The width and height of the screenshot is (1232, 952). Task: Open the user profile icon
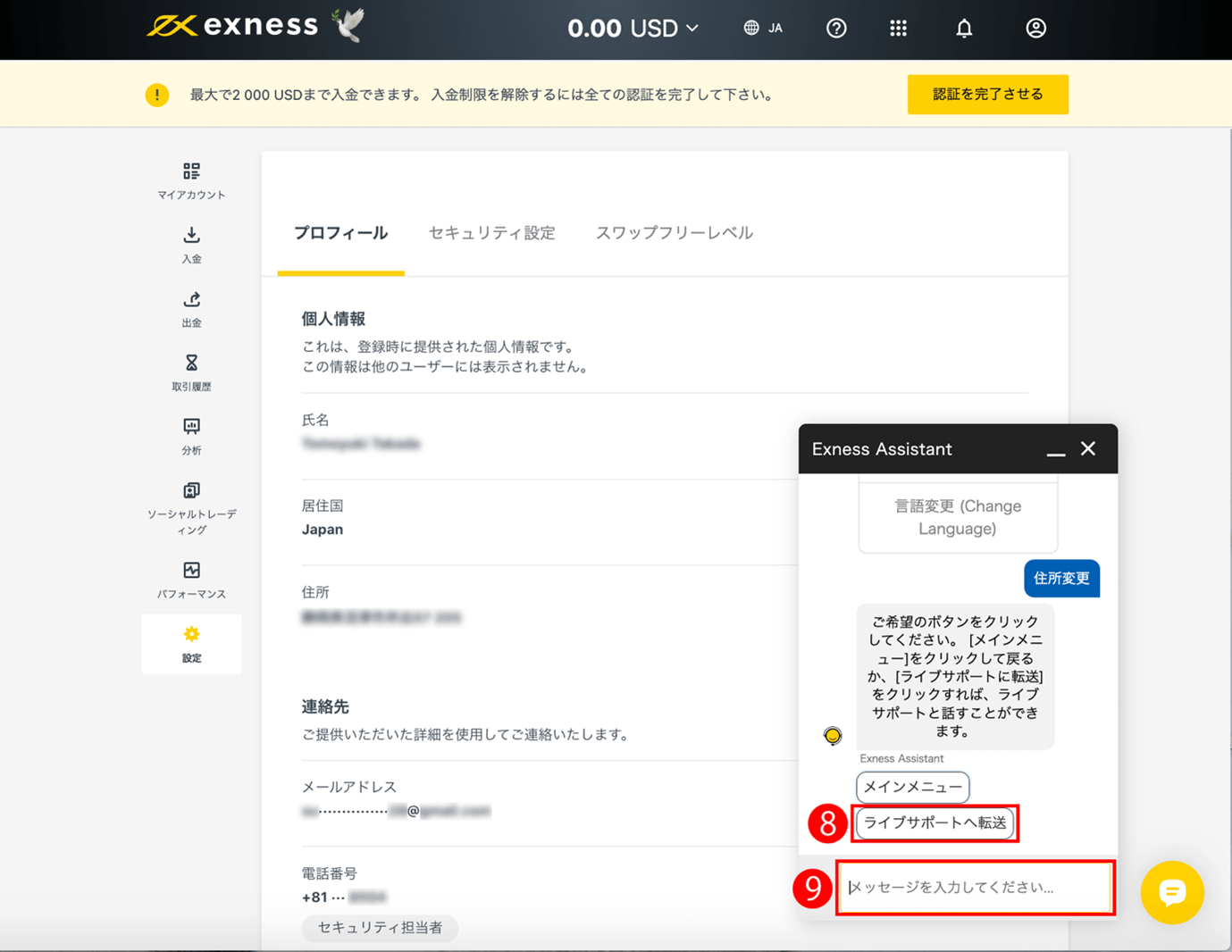1035,29
